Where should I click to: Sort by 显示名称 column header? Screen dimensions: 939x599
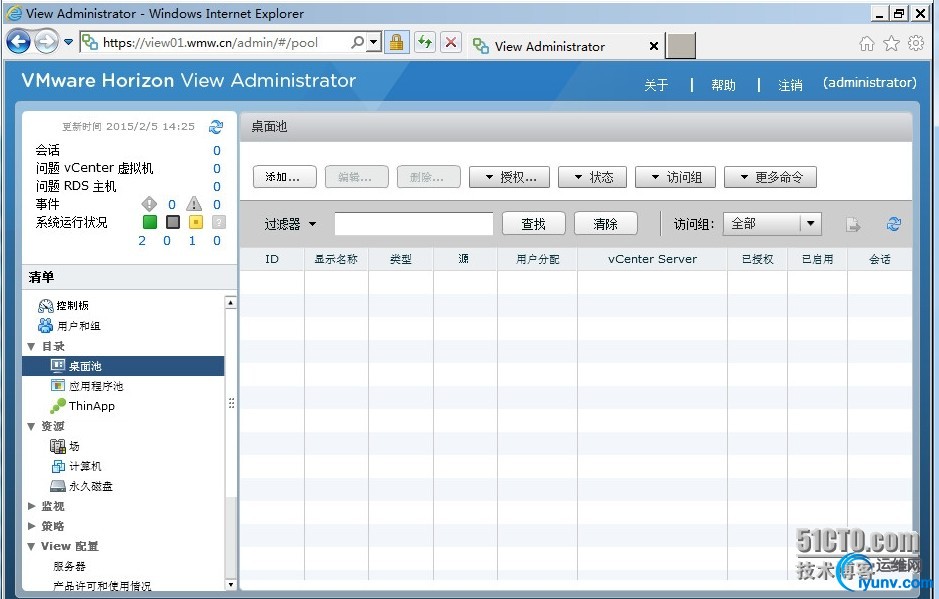pos(336,259)
